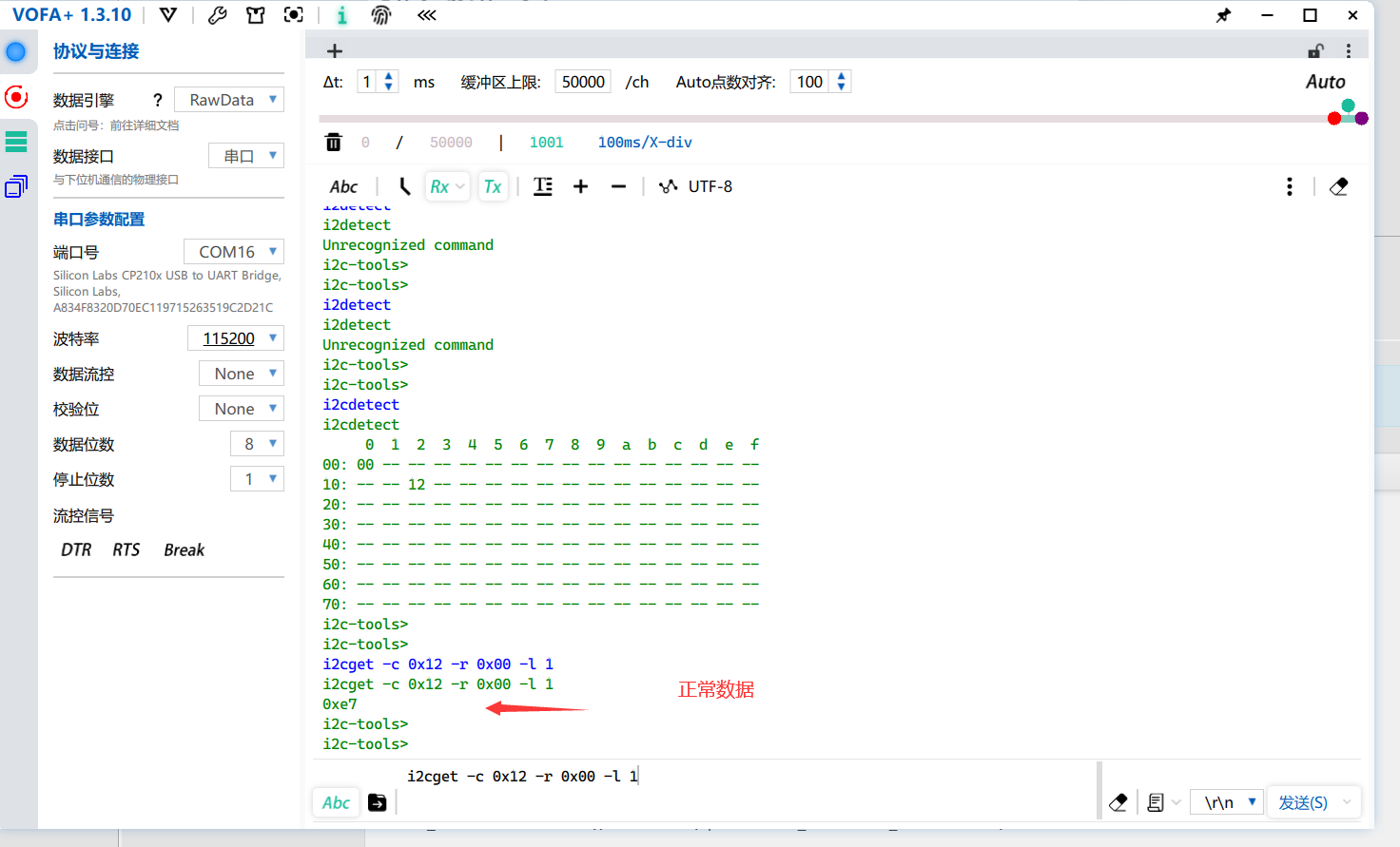
Task: Click the 100ms/X-div value
Action: pyautogui.click(x=645, y=142)
